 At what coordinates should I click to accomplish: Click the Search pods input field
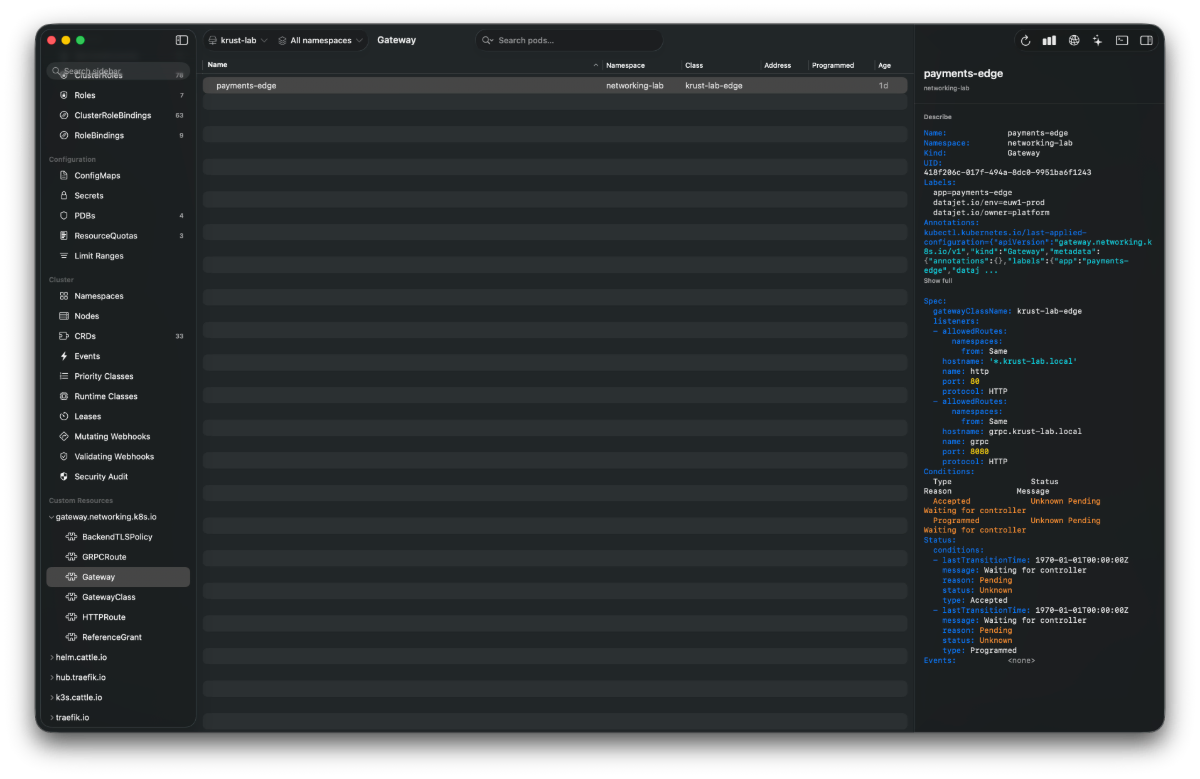[x=569, y=40]
